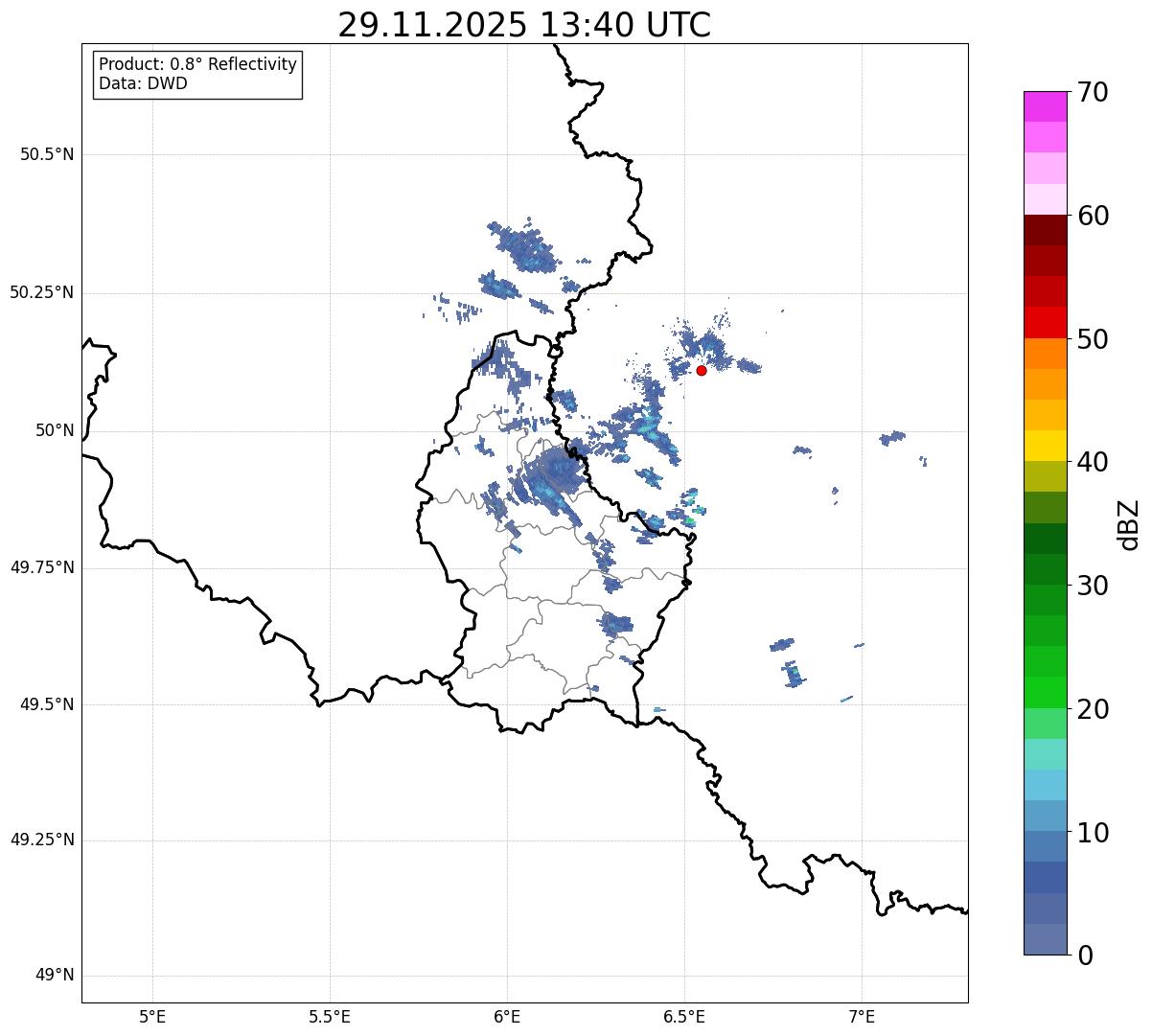The height and width of the screenshot is (1036, 1152).
Task: Click the colorbar tick value 60
Action: (x=1092, y=216)
